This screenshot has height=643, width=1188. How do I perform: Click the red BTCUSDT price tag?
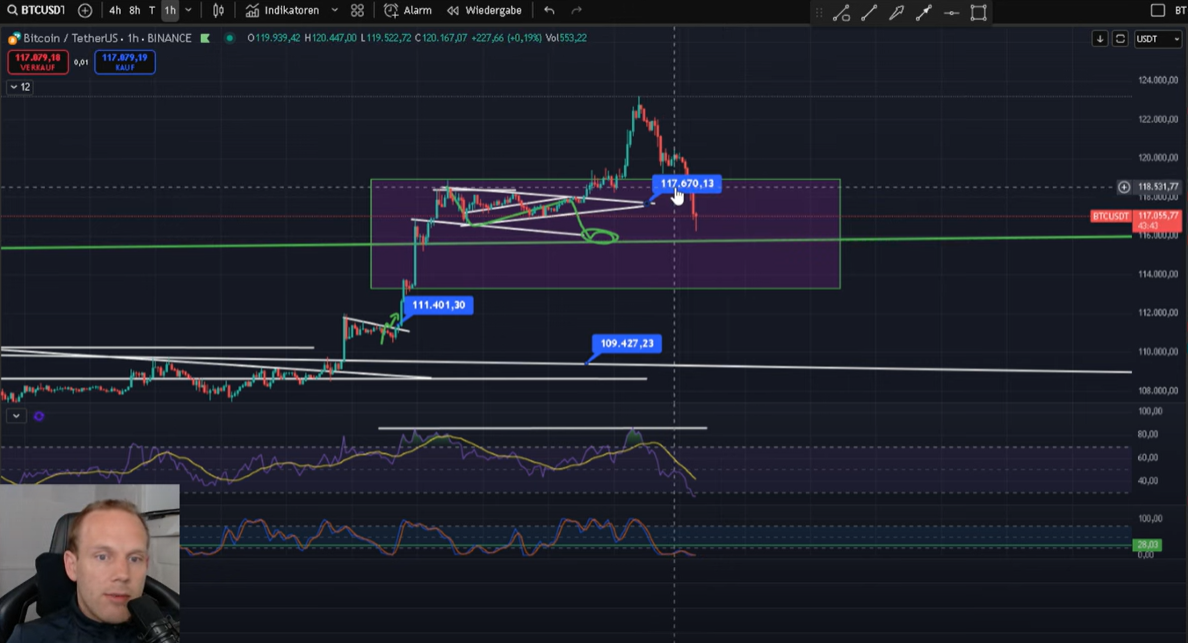1110,216
